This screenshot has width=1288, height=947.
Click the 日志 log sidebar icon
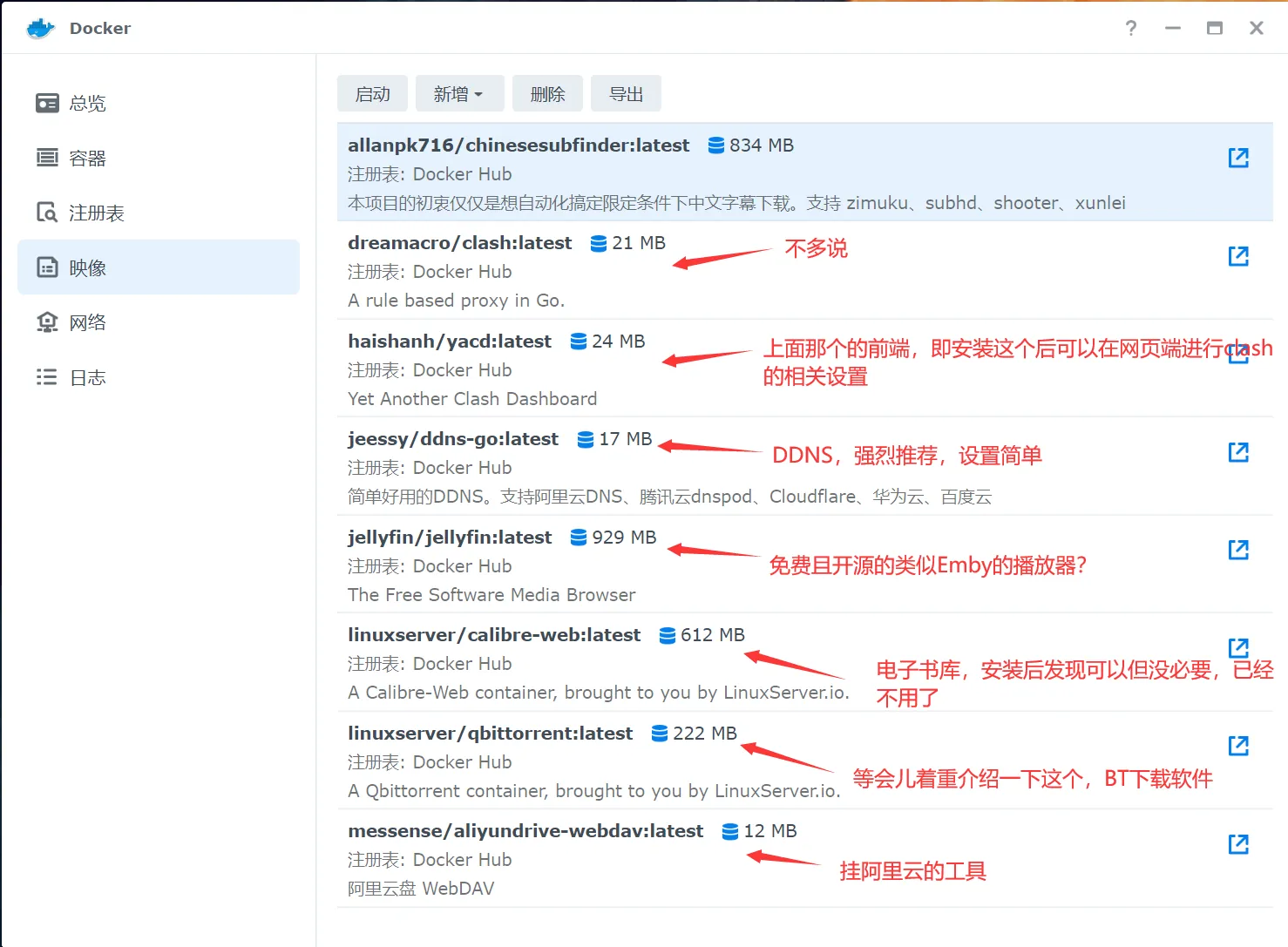[x=47, y=377]
